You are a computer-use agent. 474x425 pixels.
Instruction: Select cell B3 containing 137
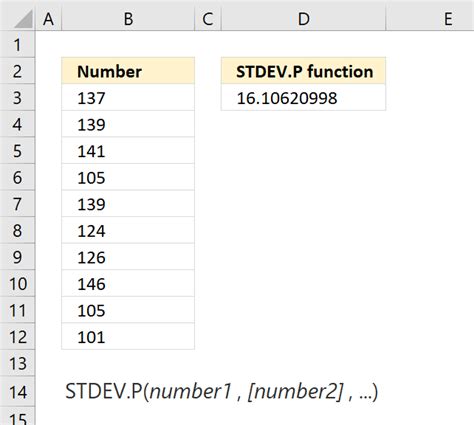128,97
